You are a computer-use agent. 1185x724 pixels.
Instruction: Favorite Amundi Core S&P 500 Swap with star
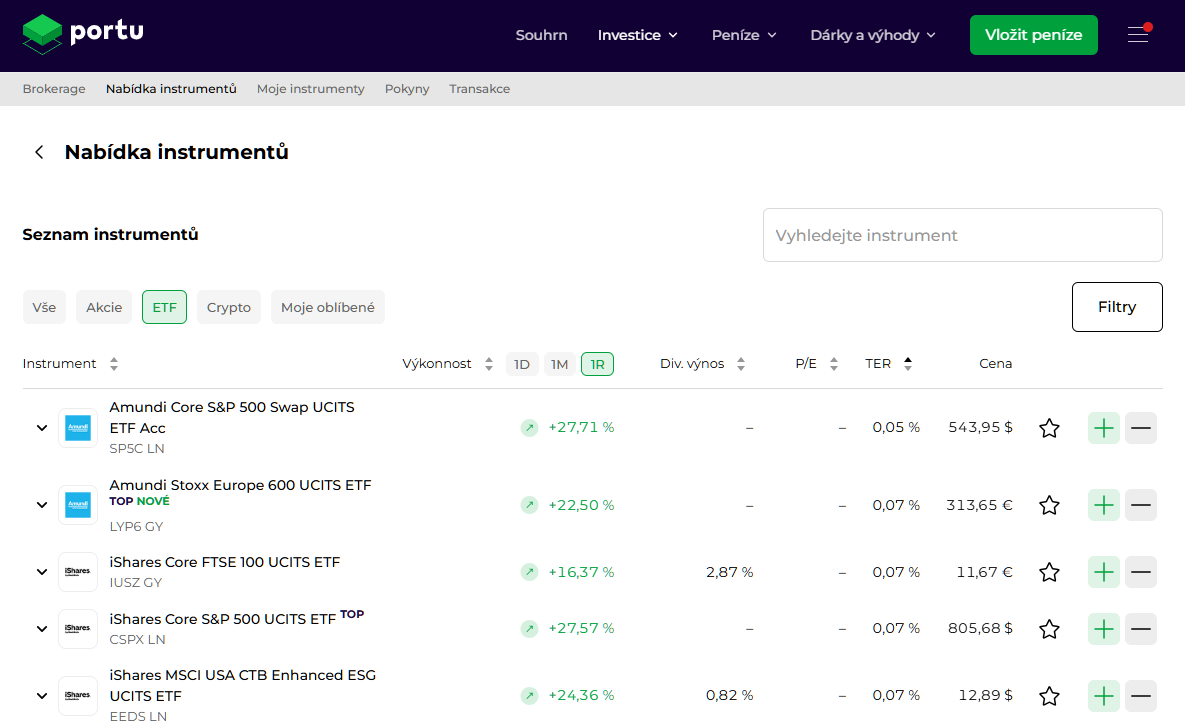(1049, 428)
